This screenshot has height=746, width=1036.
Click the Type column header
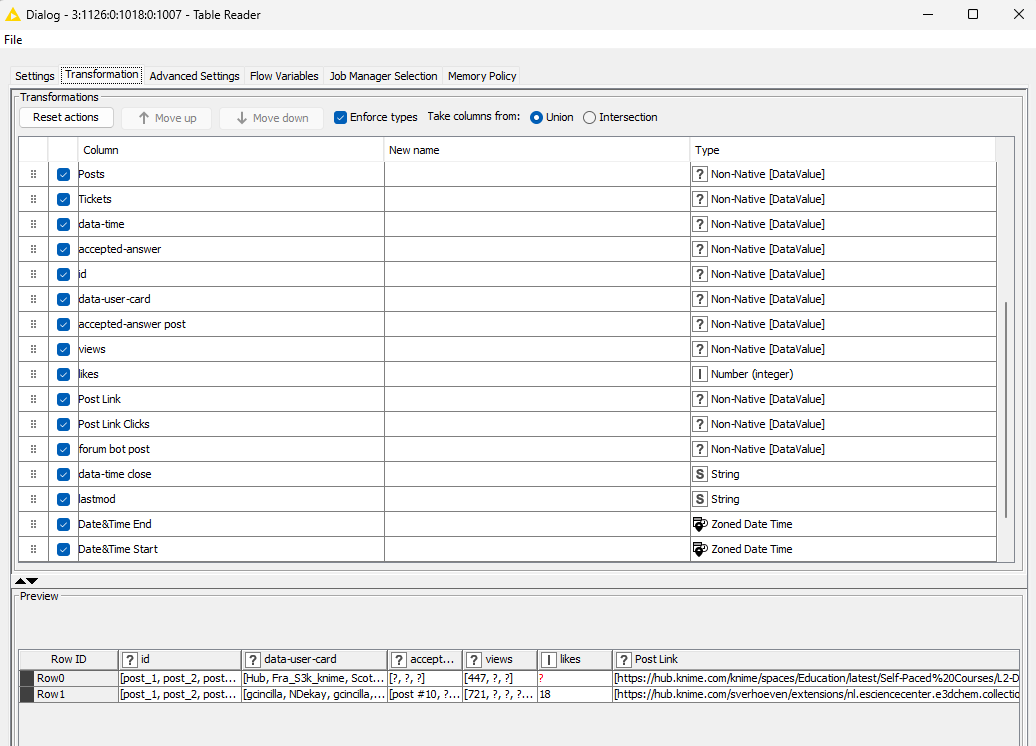coord(843,150)
